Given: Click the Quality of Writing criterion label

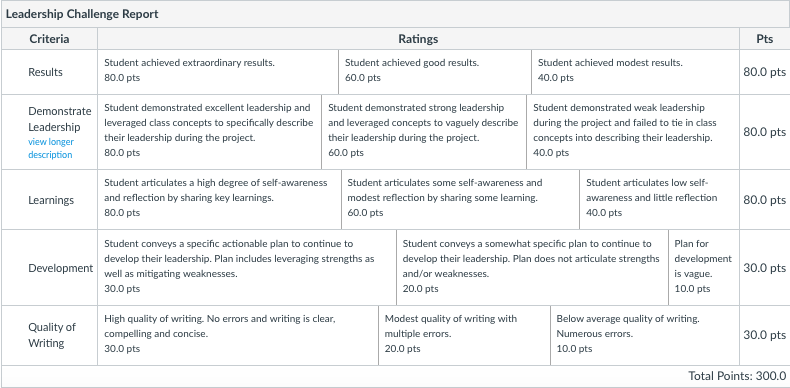Looking at the screenshot, I should click(52, 335).
